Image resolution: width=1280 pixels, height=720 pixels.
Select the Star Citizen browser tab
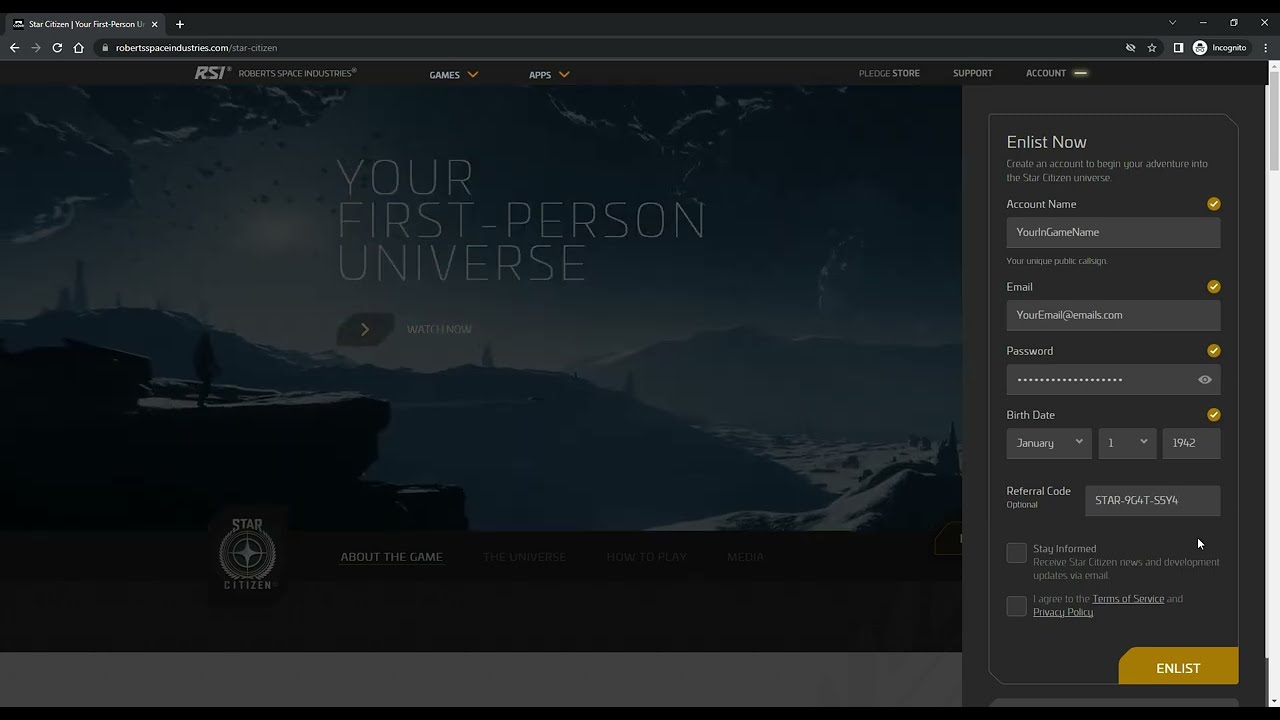tap(85, 24)
